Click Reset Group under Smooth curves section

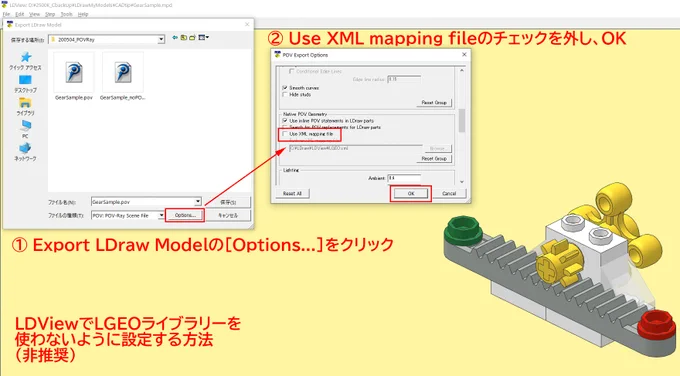[434, 103]
